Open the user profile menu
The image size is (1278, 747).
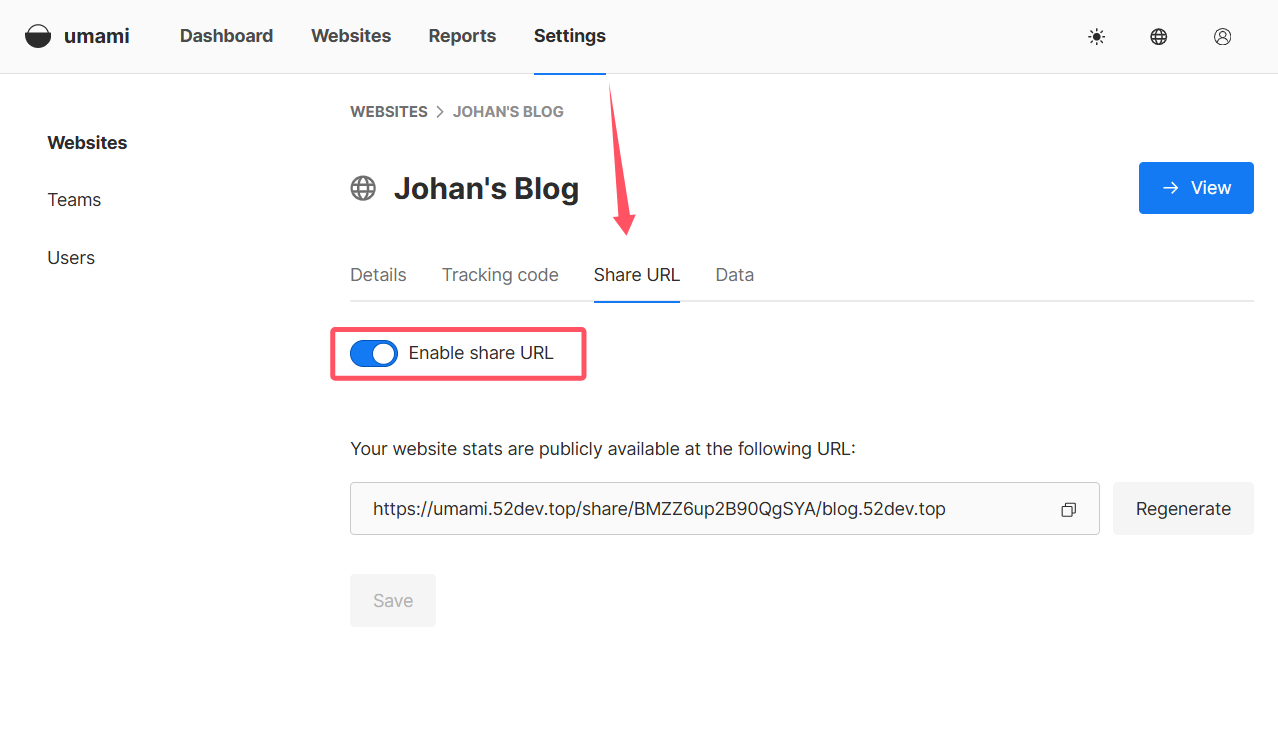[x=1222, y=37]
